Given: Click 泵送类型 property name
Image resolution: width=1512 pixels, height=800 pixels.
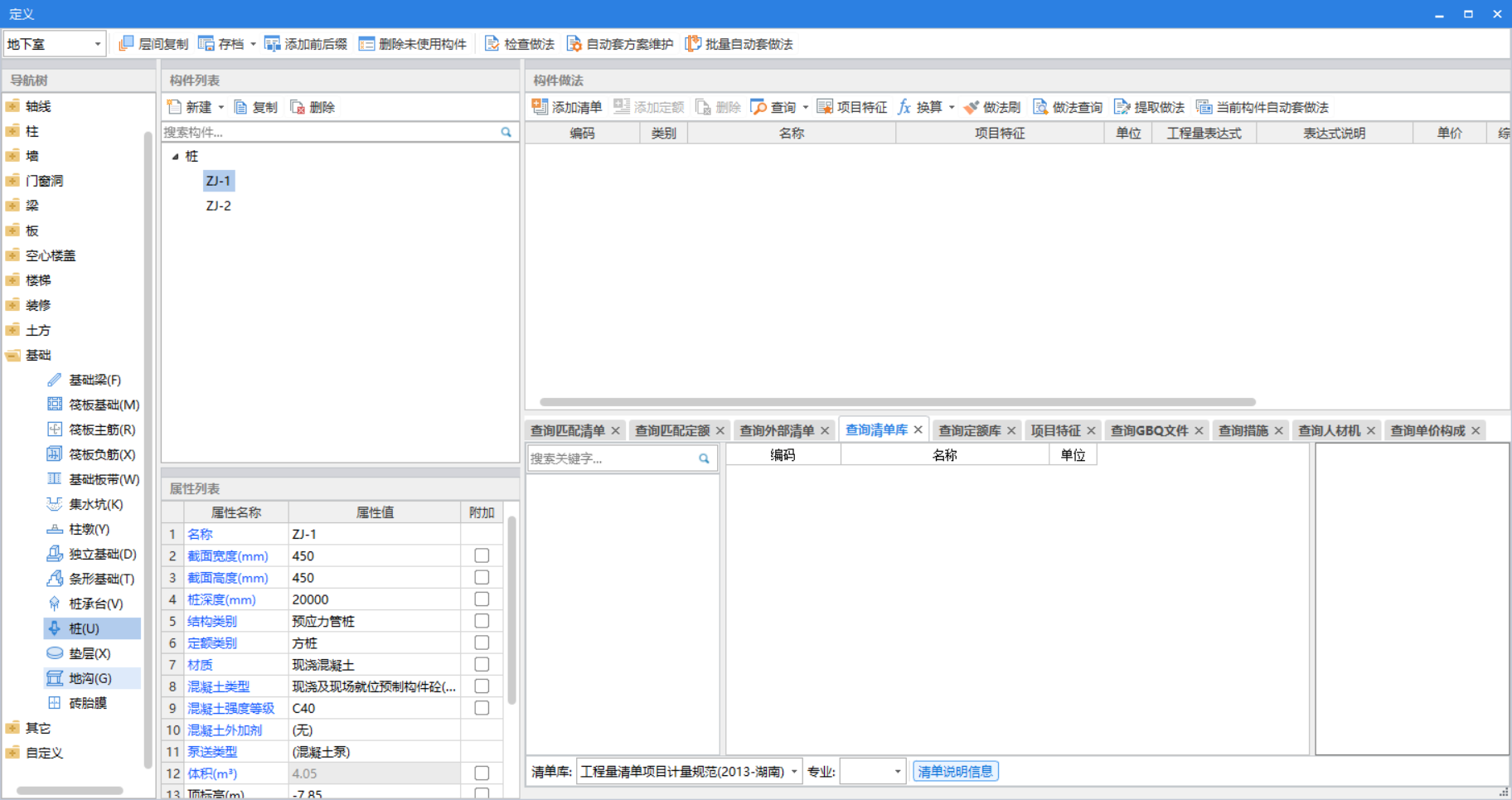Looking at the screenshot, I should coord(212,752).
